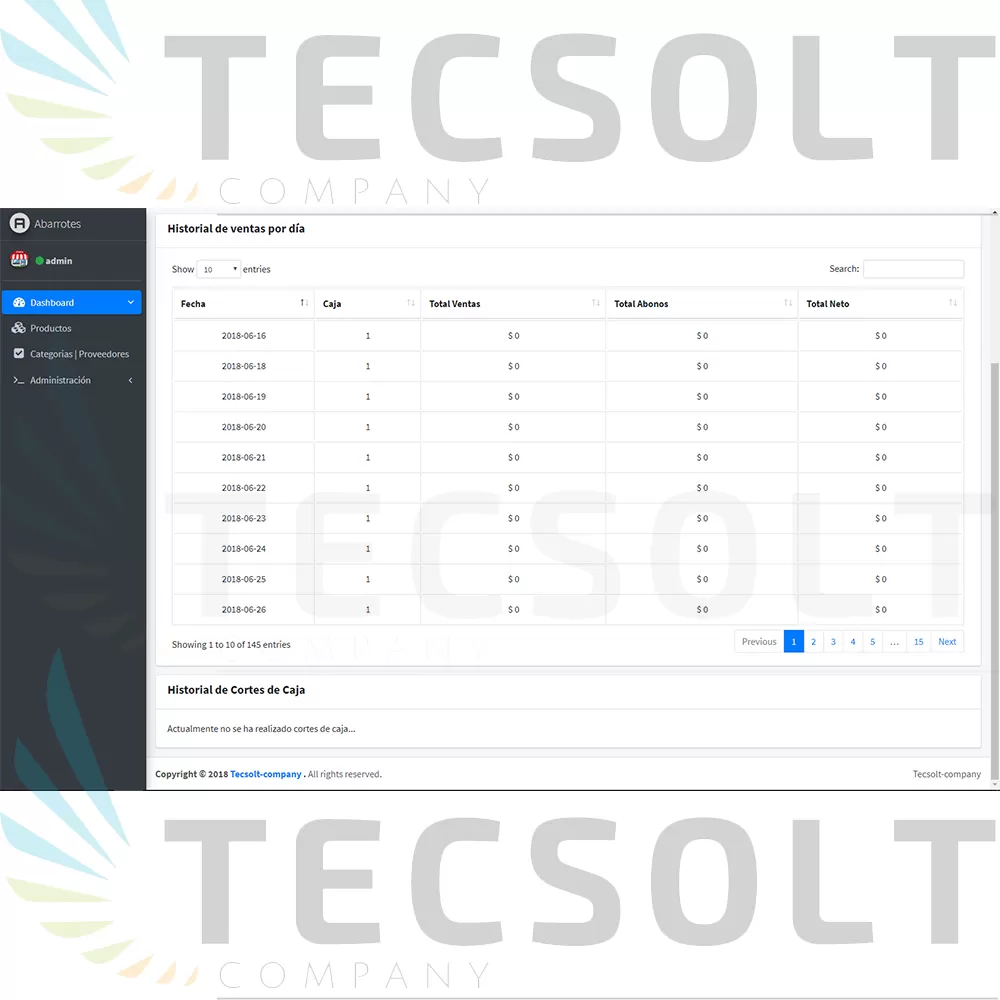Expand the Administración menu chevron

pyautogui.click(x=130, y=380)
